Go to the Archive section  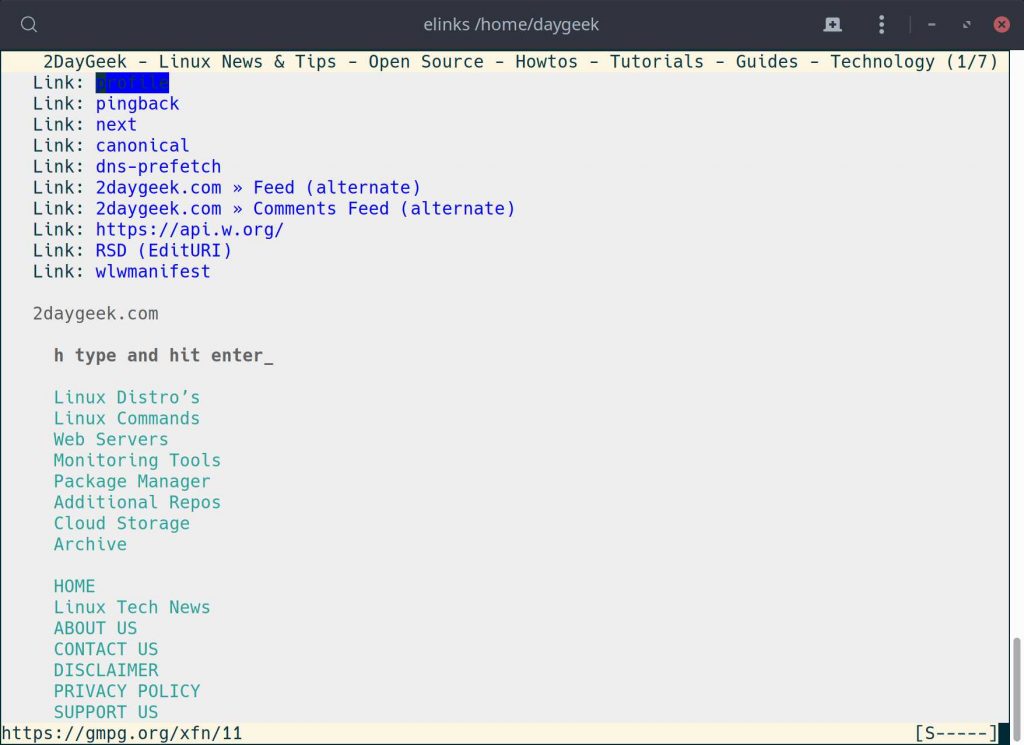coord(89,544)
